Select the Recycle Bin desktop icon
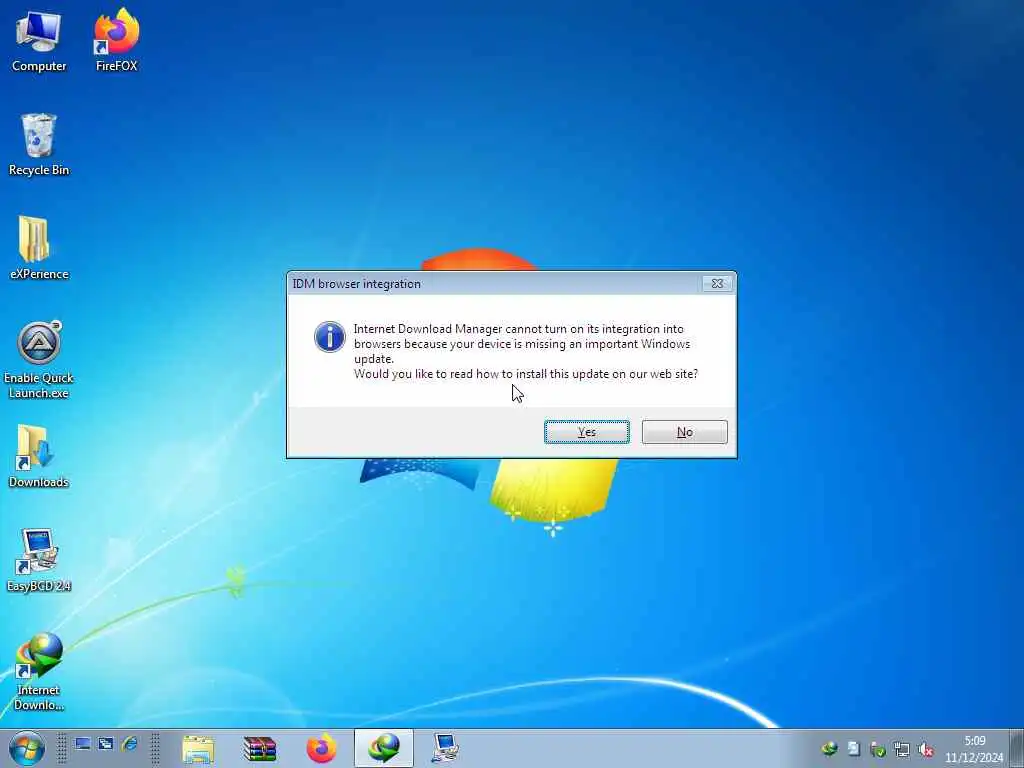1024x768 pixels. tap(39, 145)
